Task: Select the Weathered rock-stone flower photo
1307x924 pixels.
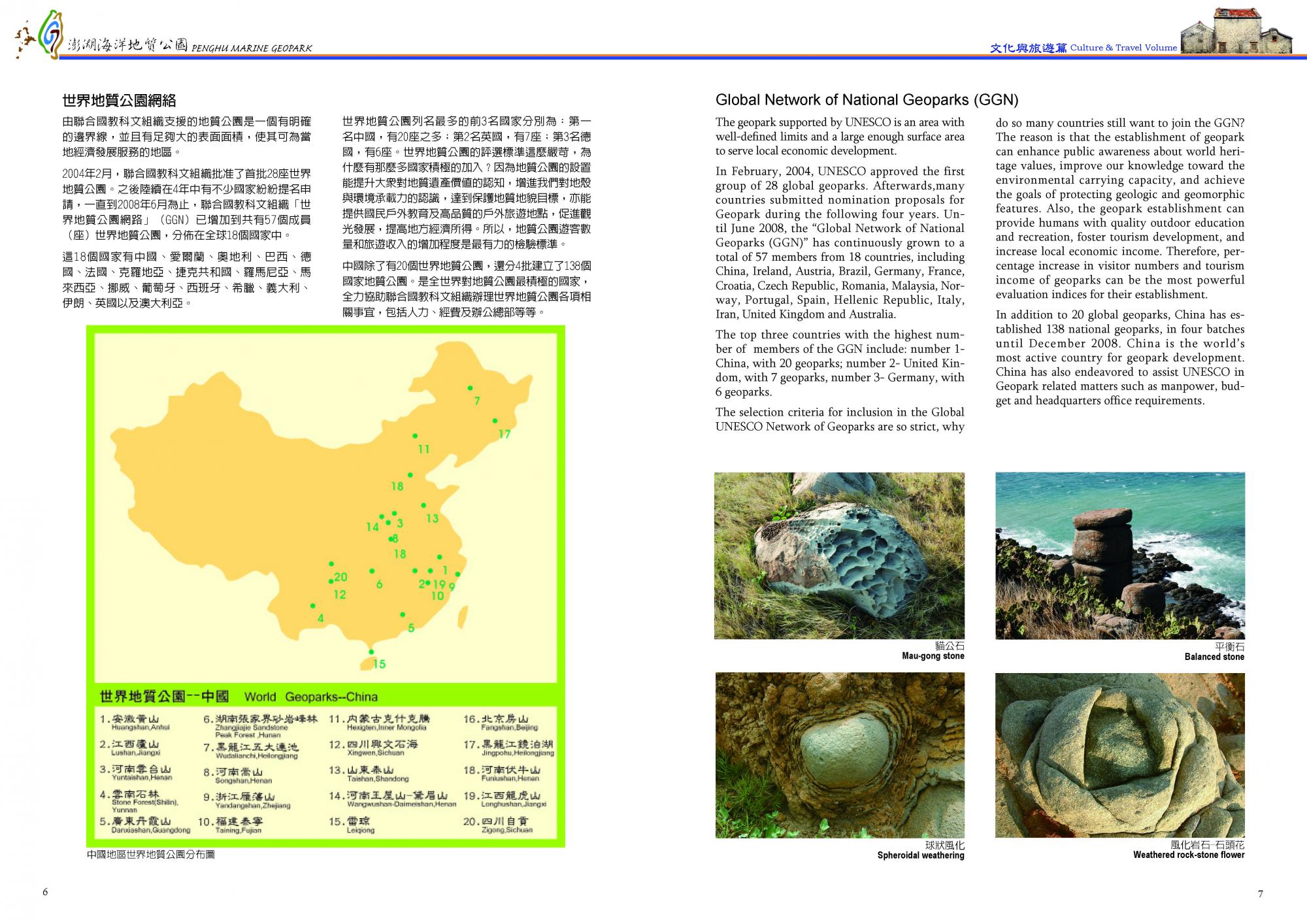Action: click(x=1119, y=755)
